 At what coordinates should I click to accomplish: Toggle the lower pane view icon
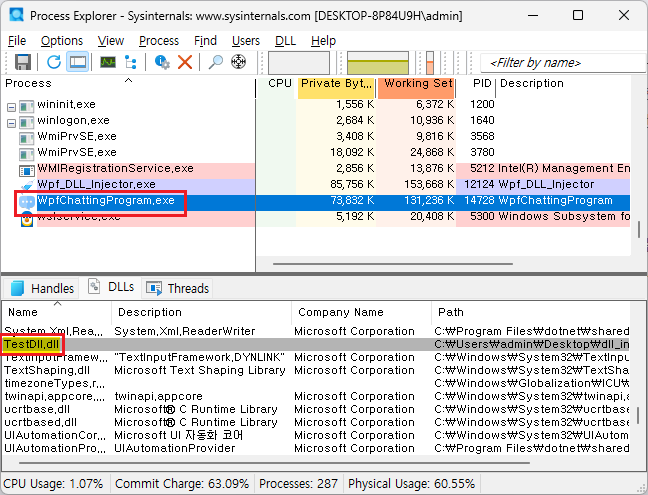[x=78, y=62]
